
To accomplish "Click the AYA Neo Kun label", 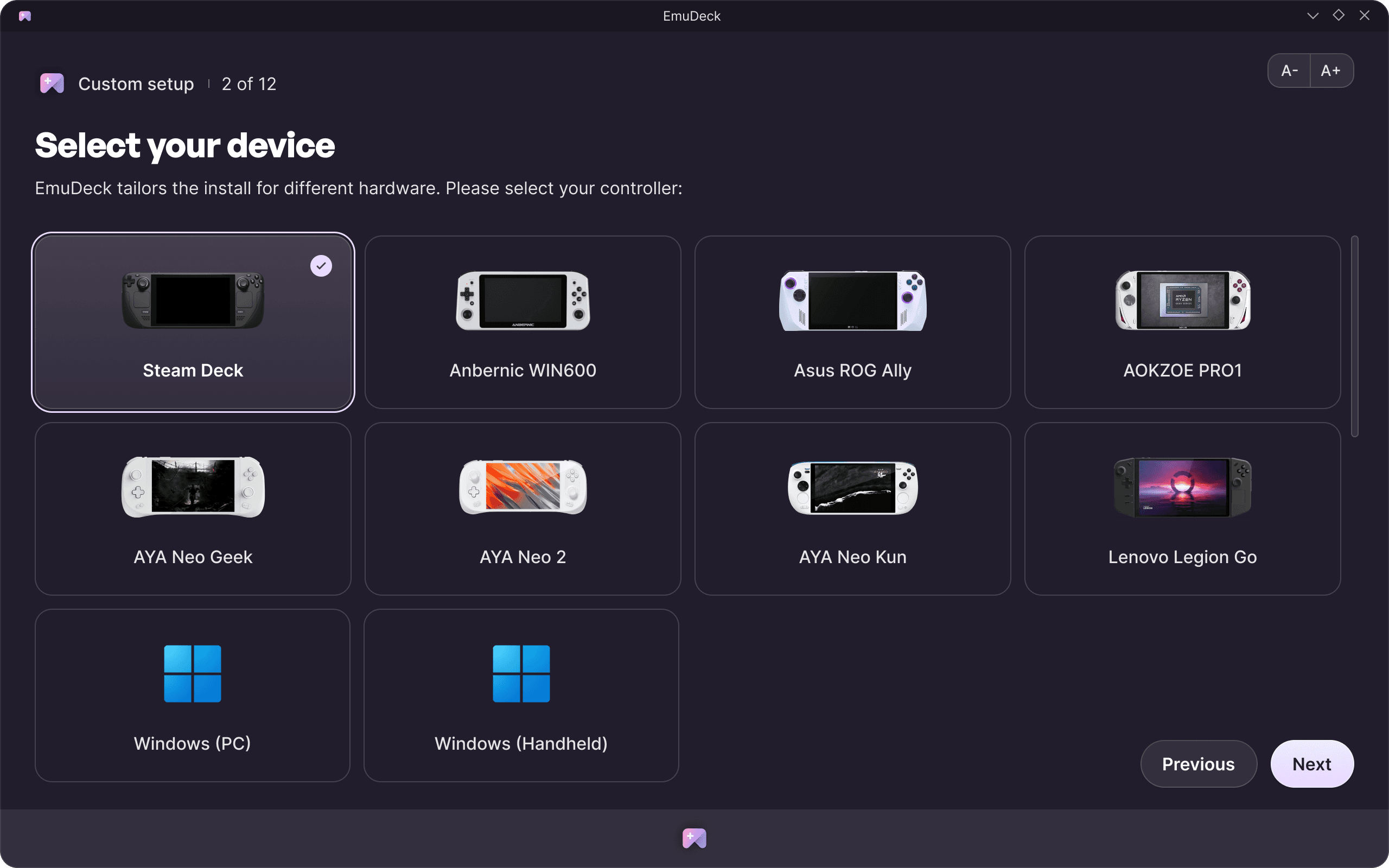I will (x=852, y=557).
